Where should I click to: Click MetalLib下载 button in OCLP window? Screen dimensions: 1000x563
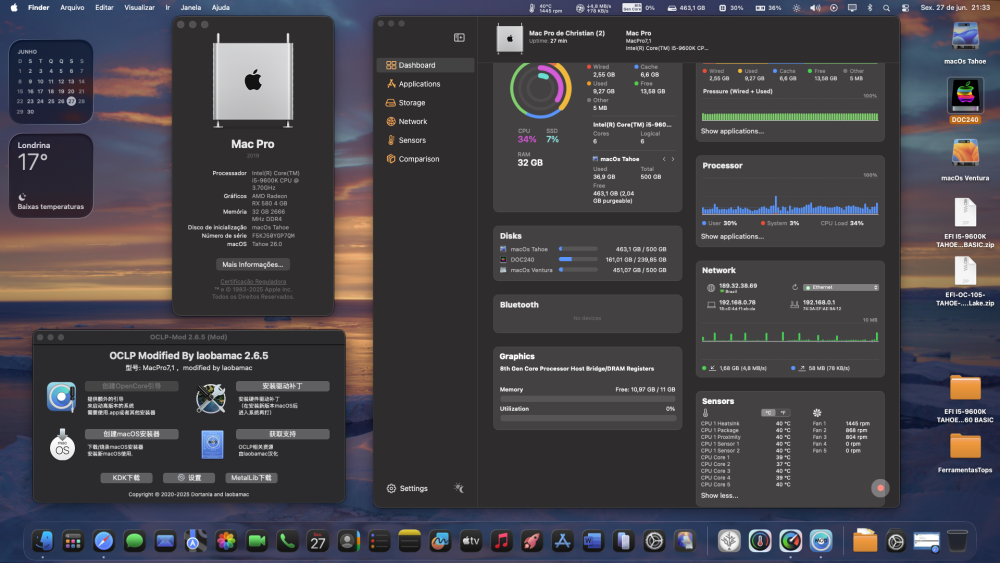pyautogui.click(x=251, y=478)
